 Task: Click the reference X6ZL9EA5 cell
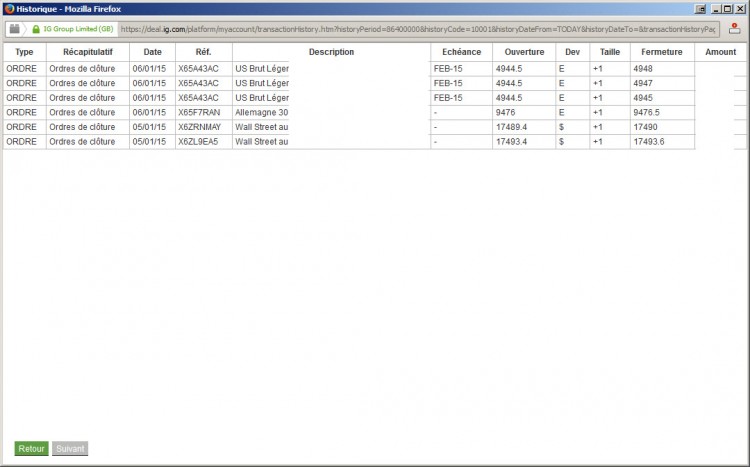[x=203, y=142]
